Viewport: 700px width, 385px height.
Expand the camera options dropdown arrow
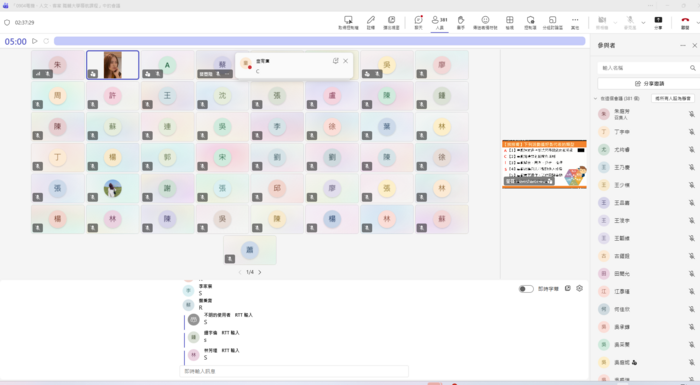tap(615, 22)
